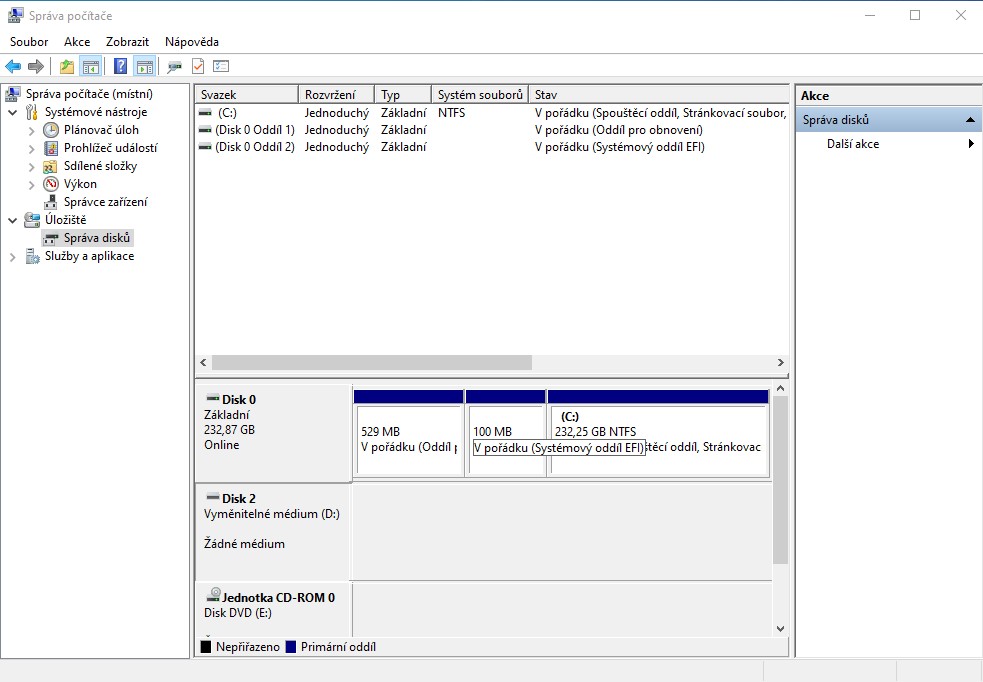Click the checkmark properties toolbar icon

tap(197, 66)
